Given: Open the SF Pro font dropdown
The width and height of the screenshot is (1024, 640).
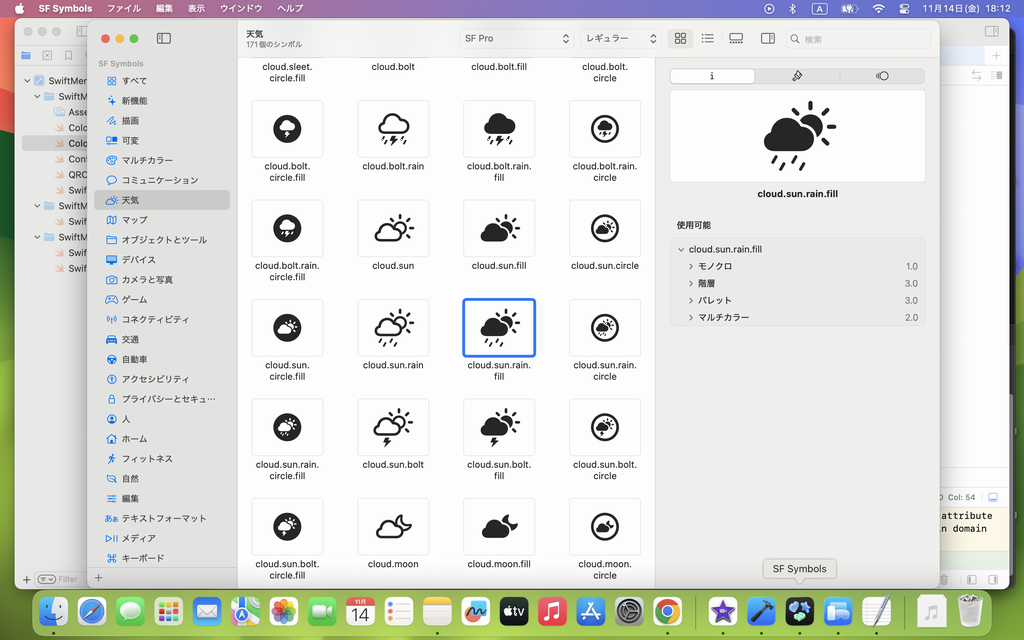Looking at the screenshot, I should pyautogui.click(x=515, y=38).
